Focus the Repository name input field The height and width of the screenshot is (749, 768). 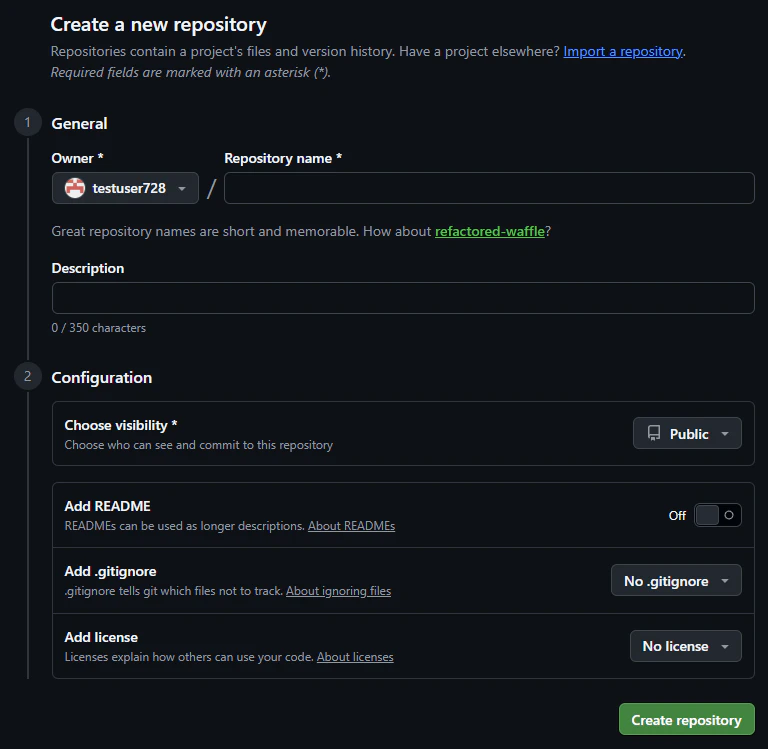489,188
